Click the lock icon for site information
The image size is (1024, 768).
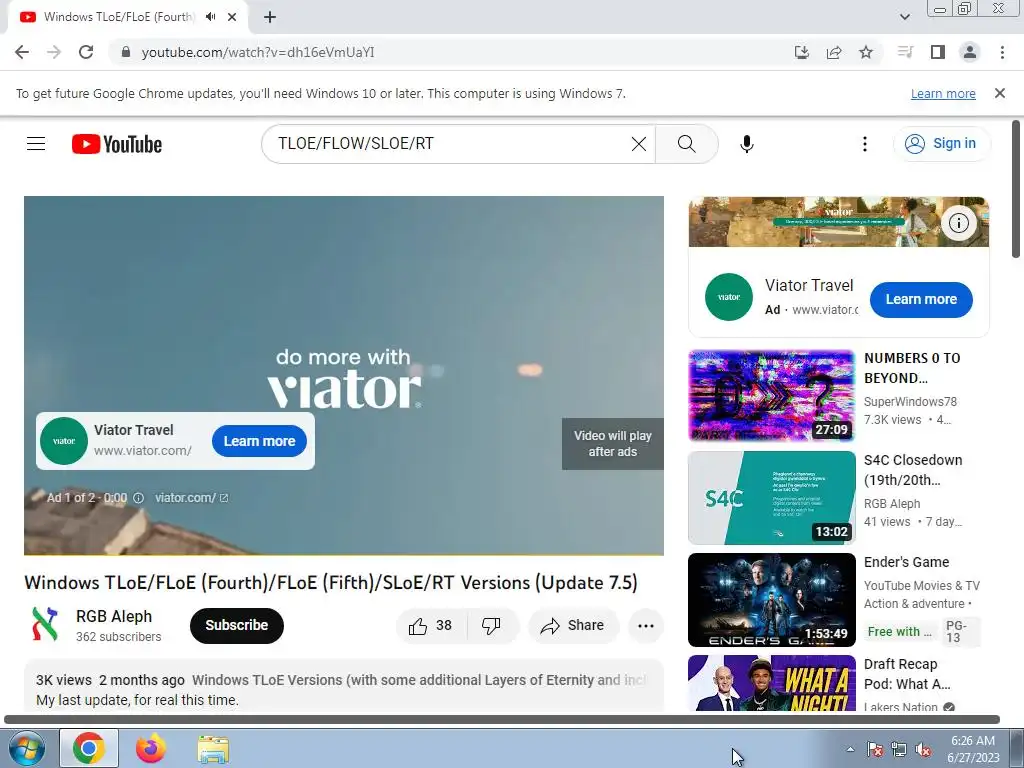(x=126, y=52)
